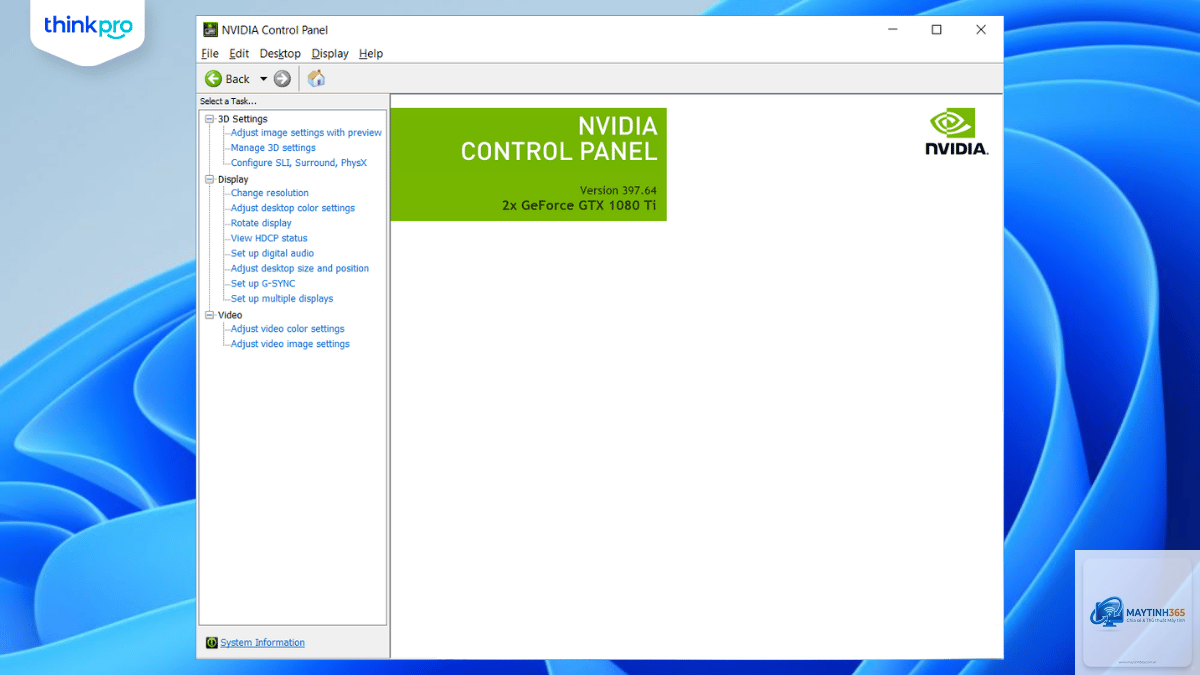The height and width of the screenshot is (675, 1200).
Task: Open Manage 3D settings
Action: 273,148
